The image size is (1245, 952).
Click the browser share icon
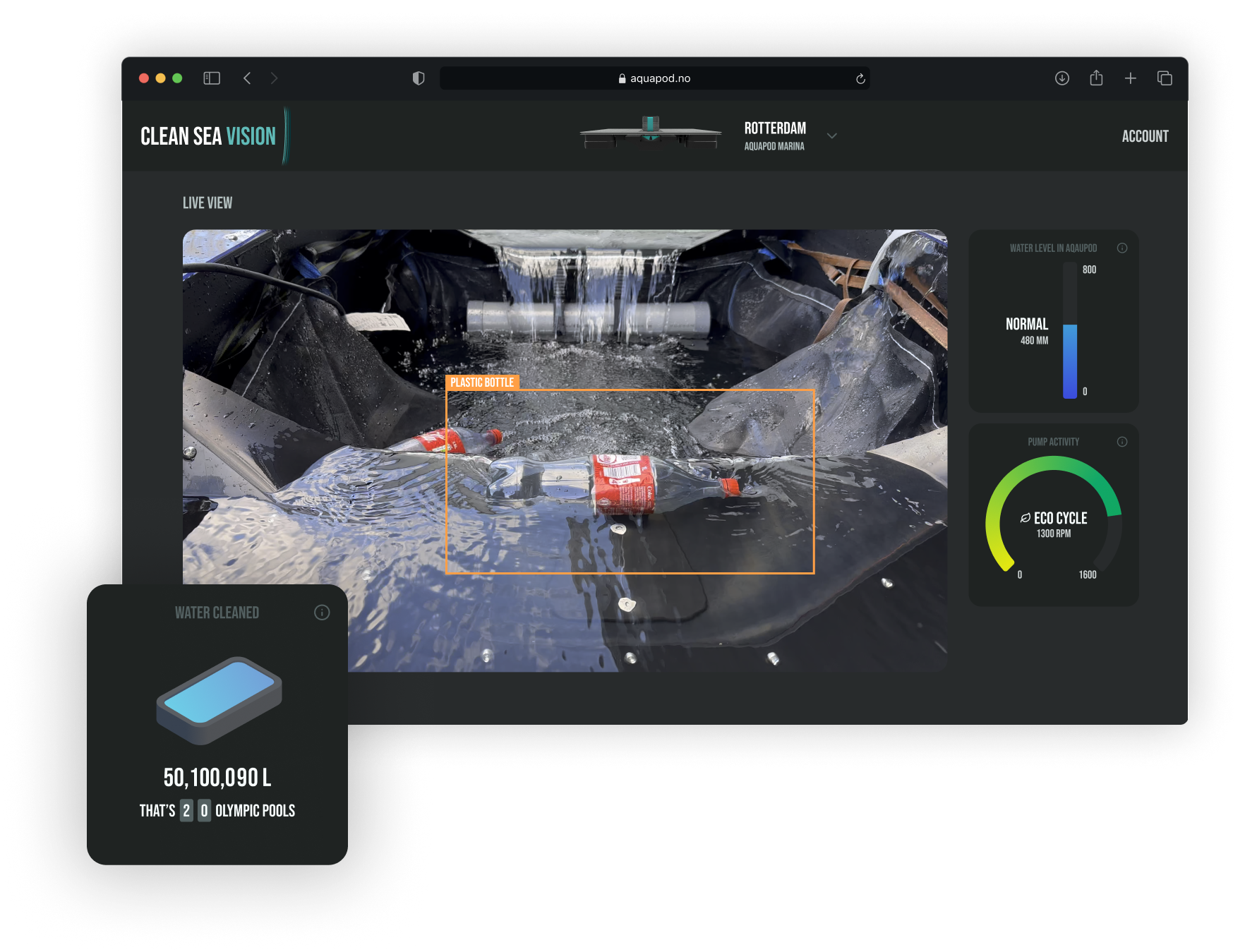pos(1096,78)
